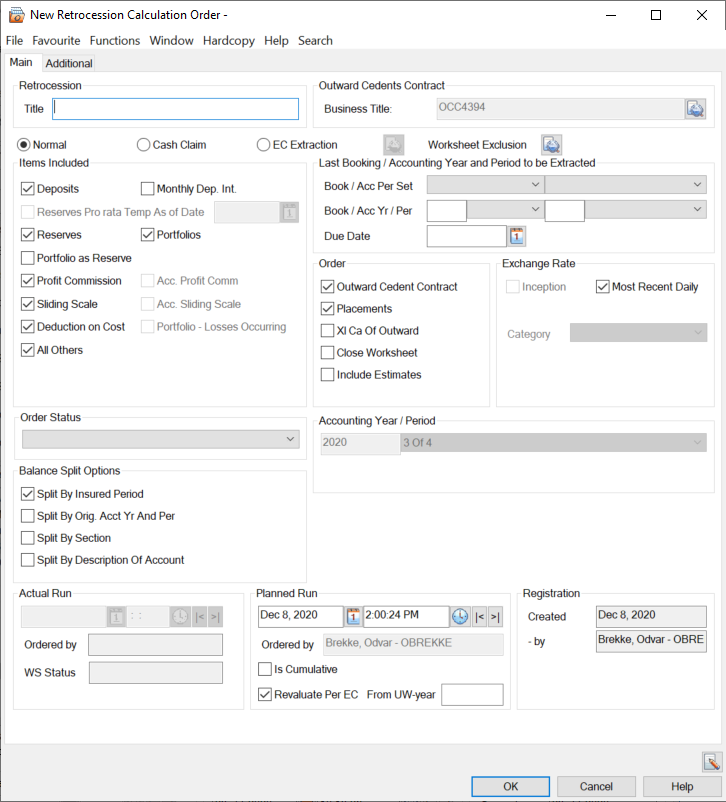This screenshot has width=726, height=802.
Task: Uncheck Split By Insured Period
Action: pyautogui.click(x=28, y=494)
